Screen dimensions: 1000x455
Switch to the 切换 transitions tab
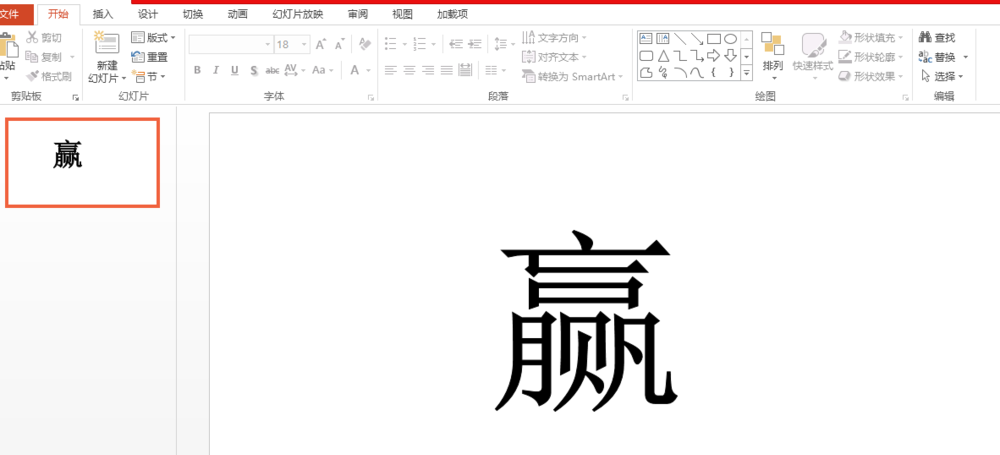tap(193, 14)
